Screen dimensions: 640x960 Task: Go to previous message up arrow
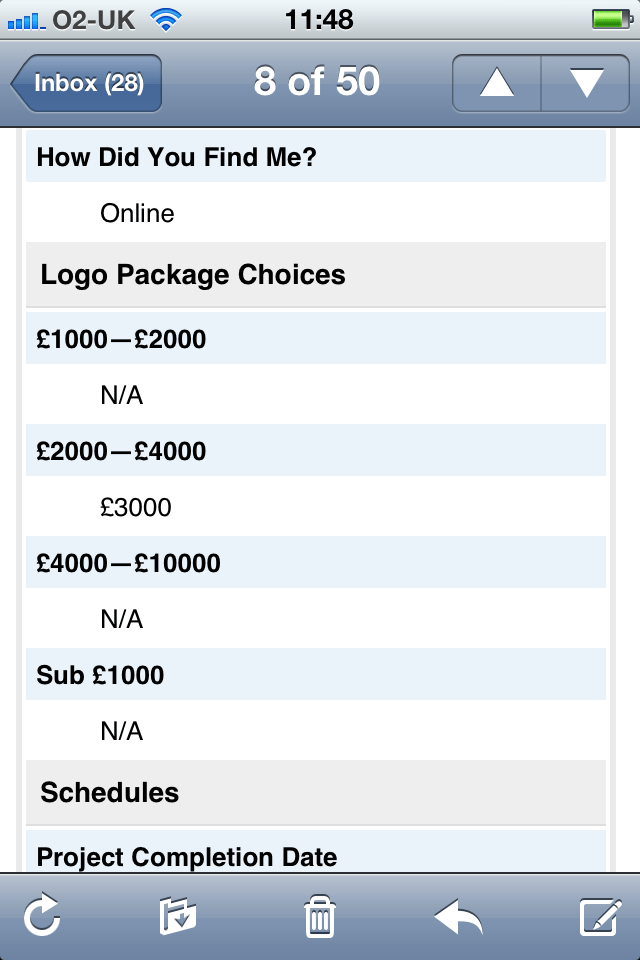click(497, 83)
